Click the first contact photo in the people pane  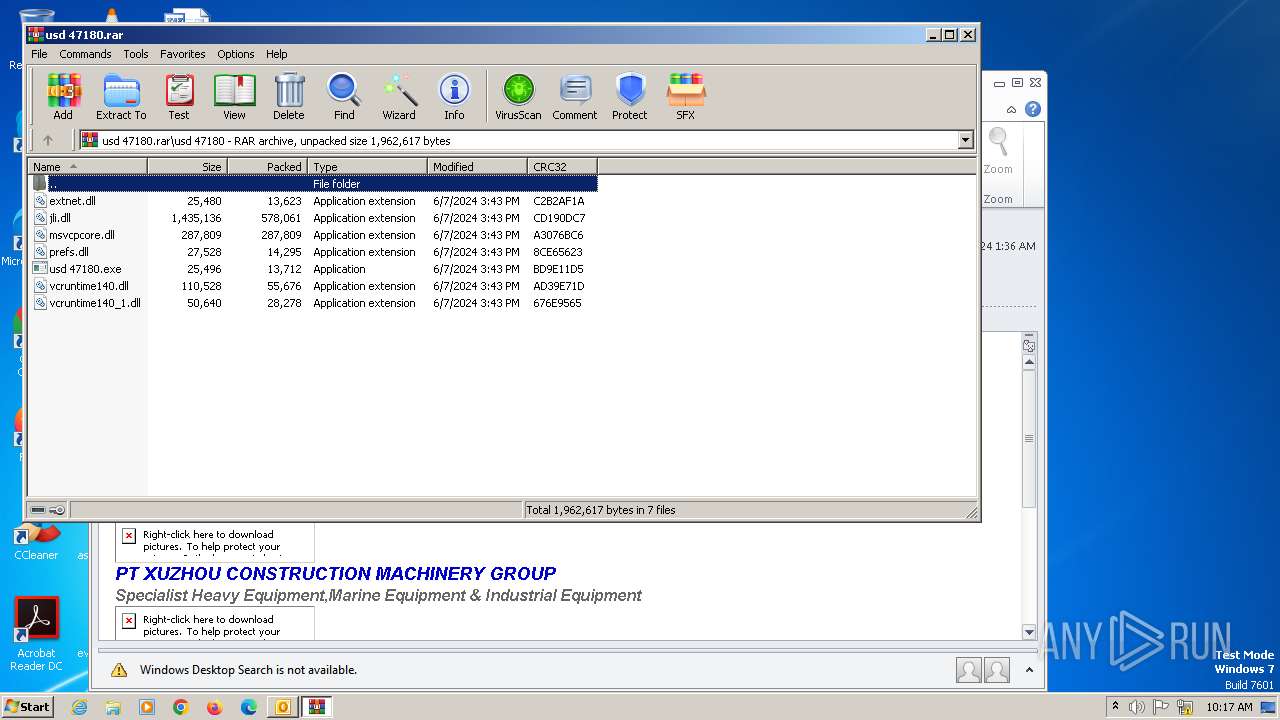(968, 670)
